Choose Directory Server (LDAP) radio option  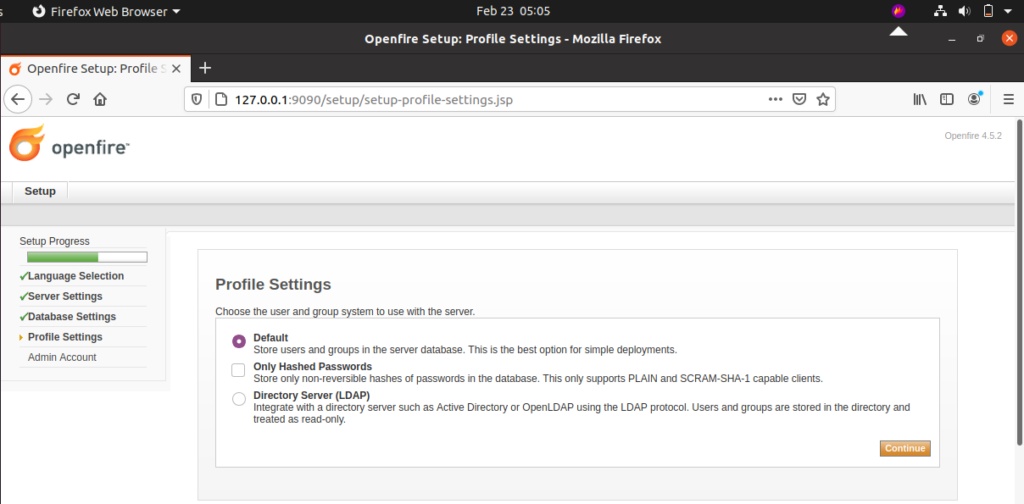click(x=239, y=399)
